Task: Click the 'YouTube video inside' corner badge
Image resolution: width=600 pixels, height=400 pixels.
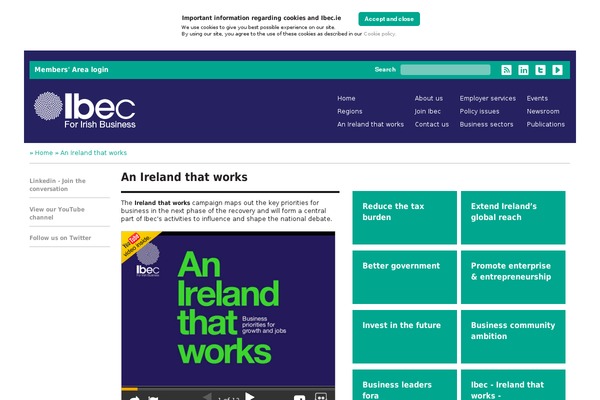Action: coord(137,244)
